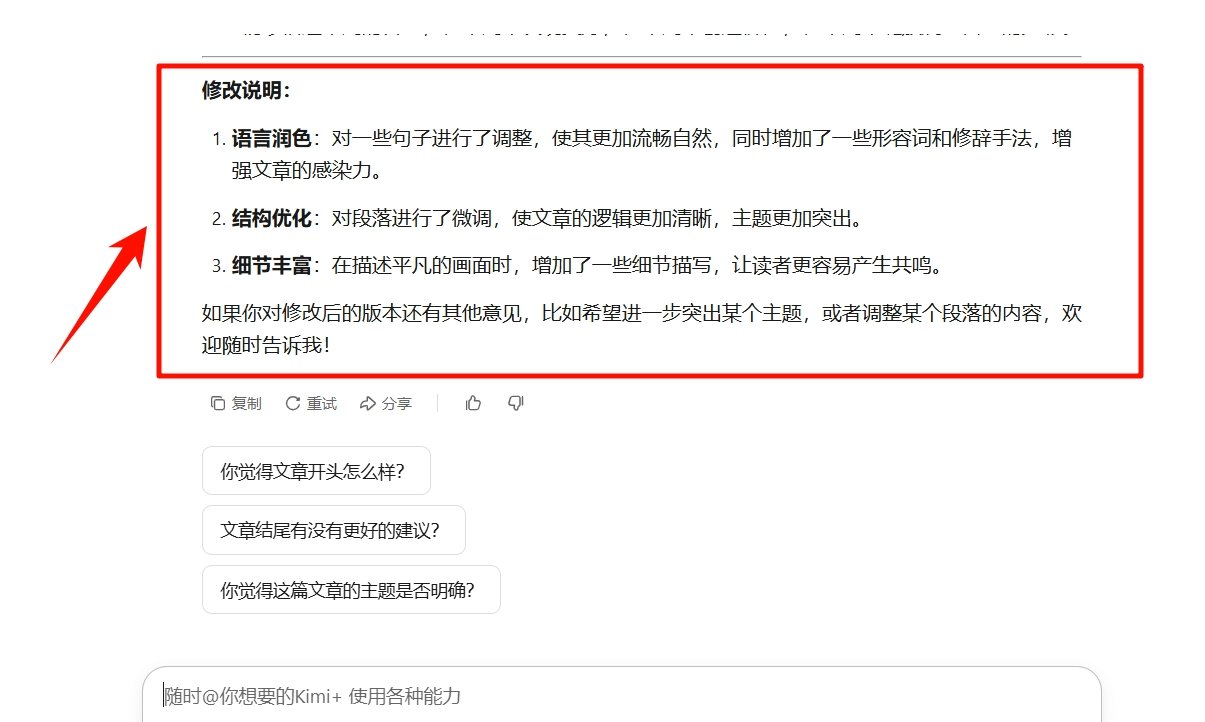Ask the suggested question 你觉得文章开头怎么样?
The height and width of the screenshot is (722, 1205).
click(x=317, y=470)
